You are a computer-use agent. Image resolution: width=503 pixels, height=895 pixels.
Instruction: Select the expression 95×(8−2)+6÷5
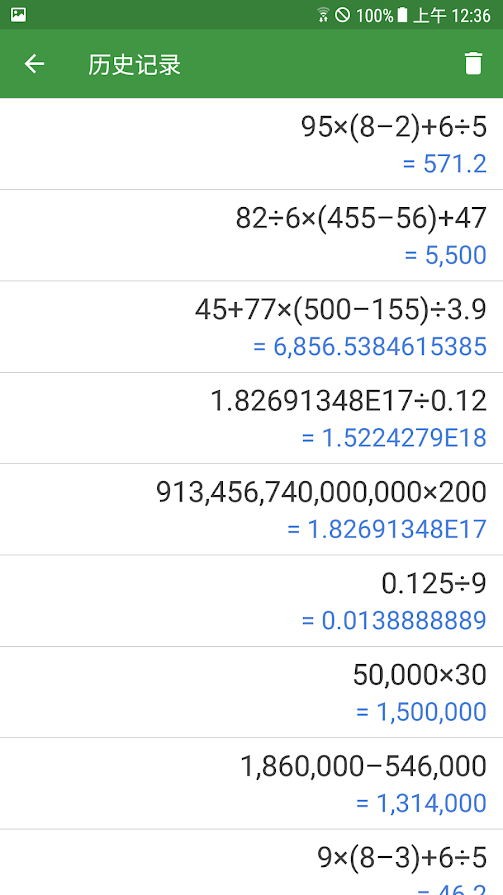[394, 127]
